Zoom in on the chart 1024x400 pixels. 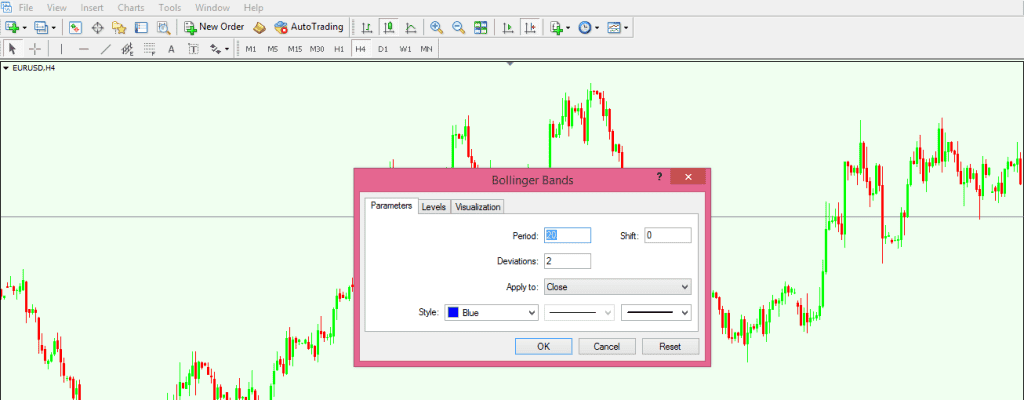[x=436, y=27]
